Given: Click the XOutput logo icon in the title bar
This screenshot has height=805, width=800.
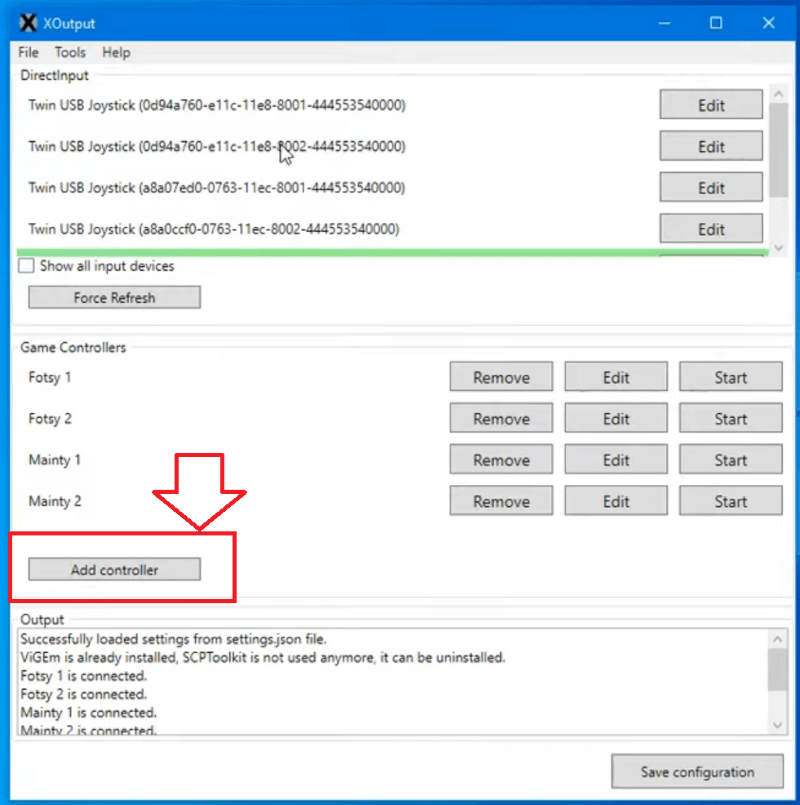Looking at the screenshot, I should tap(27, 22).
